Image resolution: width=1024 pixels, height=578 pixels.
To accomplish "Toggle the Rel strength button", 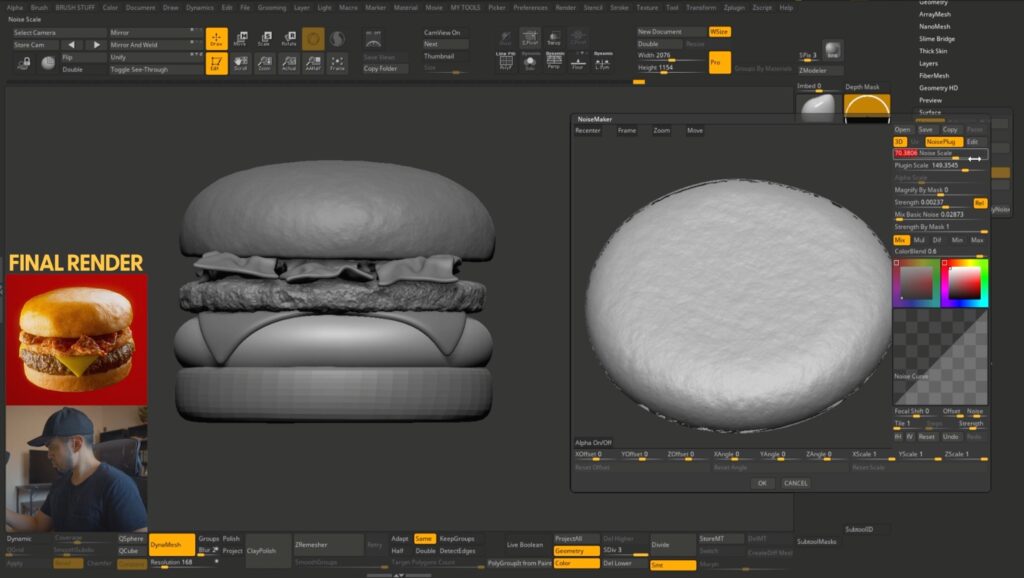I will click(x=980, y=203).
